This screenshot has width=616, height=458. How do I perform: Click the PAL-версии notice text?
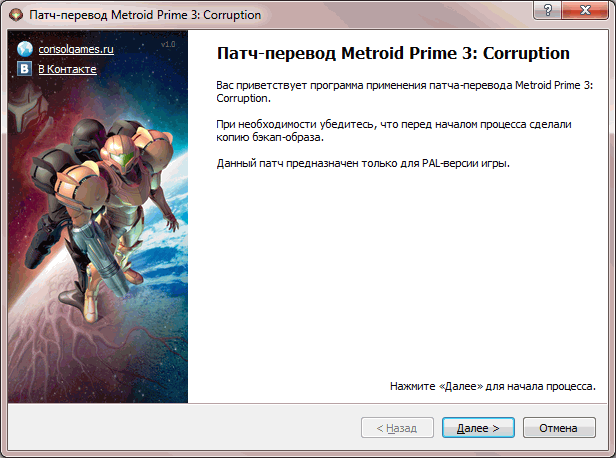click(363, 163)
